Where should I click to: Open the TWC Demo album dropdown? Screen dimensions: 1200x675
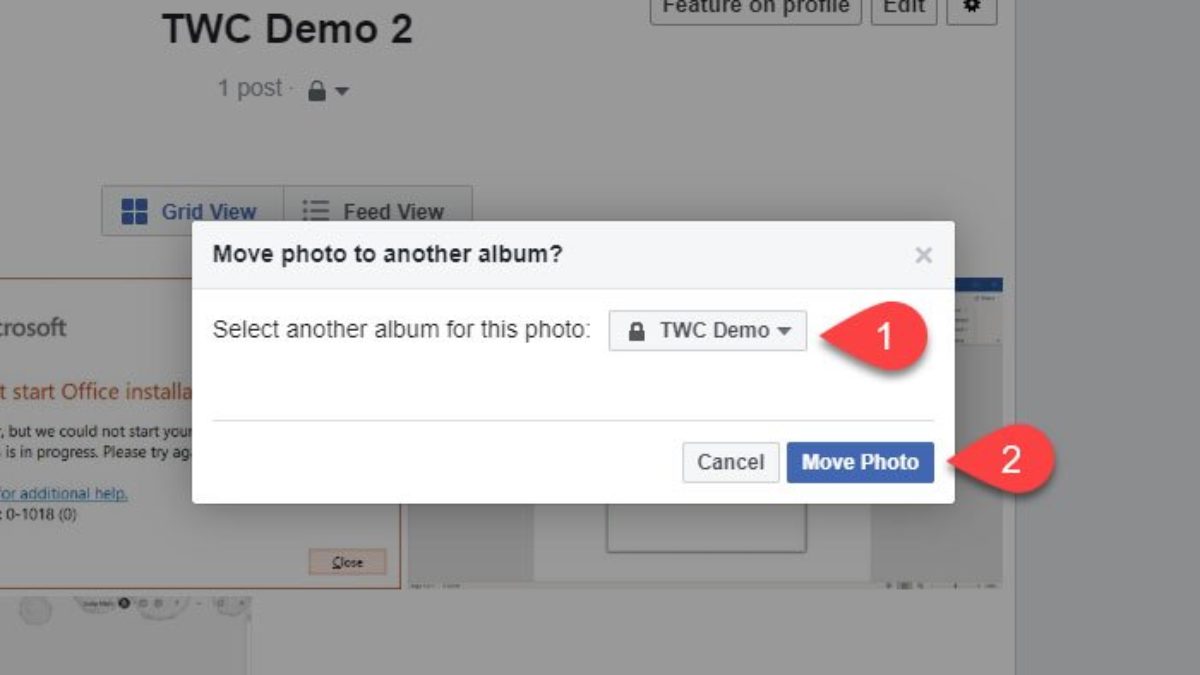(707, 331)
